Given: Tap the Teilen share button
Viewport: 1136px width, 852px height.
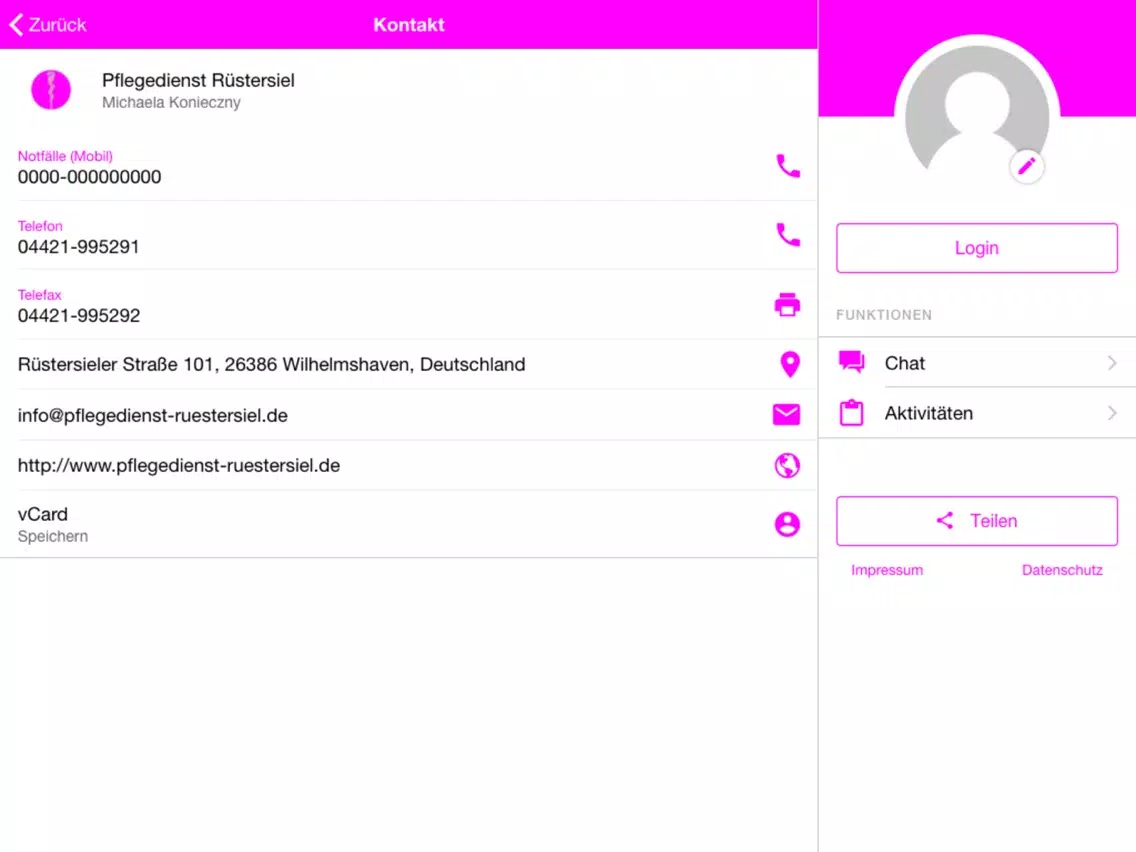Looking at the screenshot, I should pyautogui.click(x=977, y=521).
